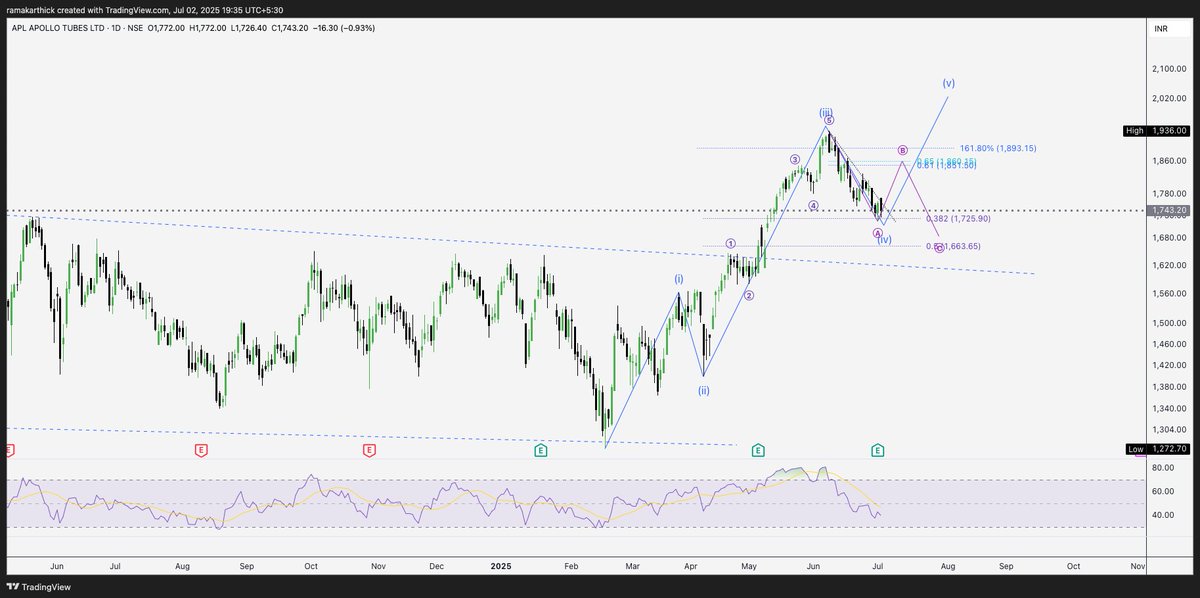The height and width of the screenshot is (598, 1200).
Task: Select the circled 1 wave label
Action: (x=731, y=243)
